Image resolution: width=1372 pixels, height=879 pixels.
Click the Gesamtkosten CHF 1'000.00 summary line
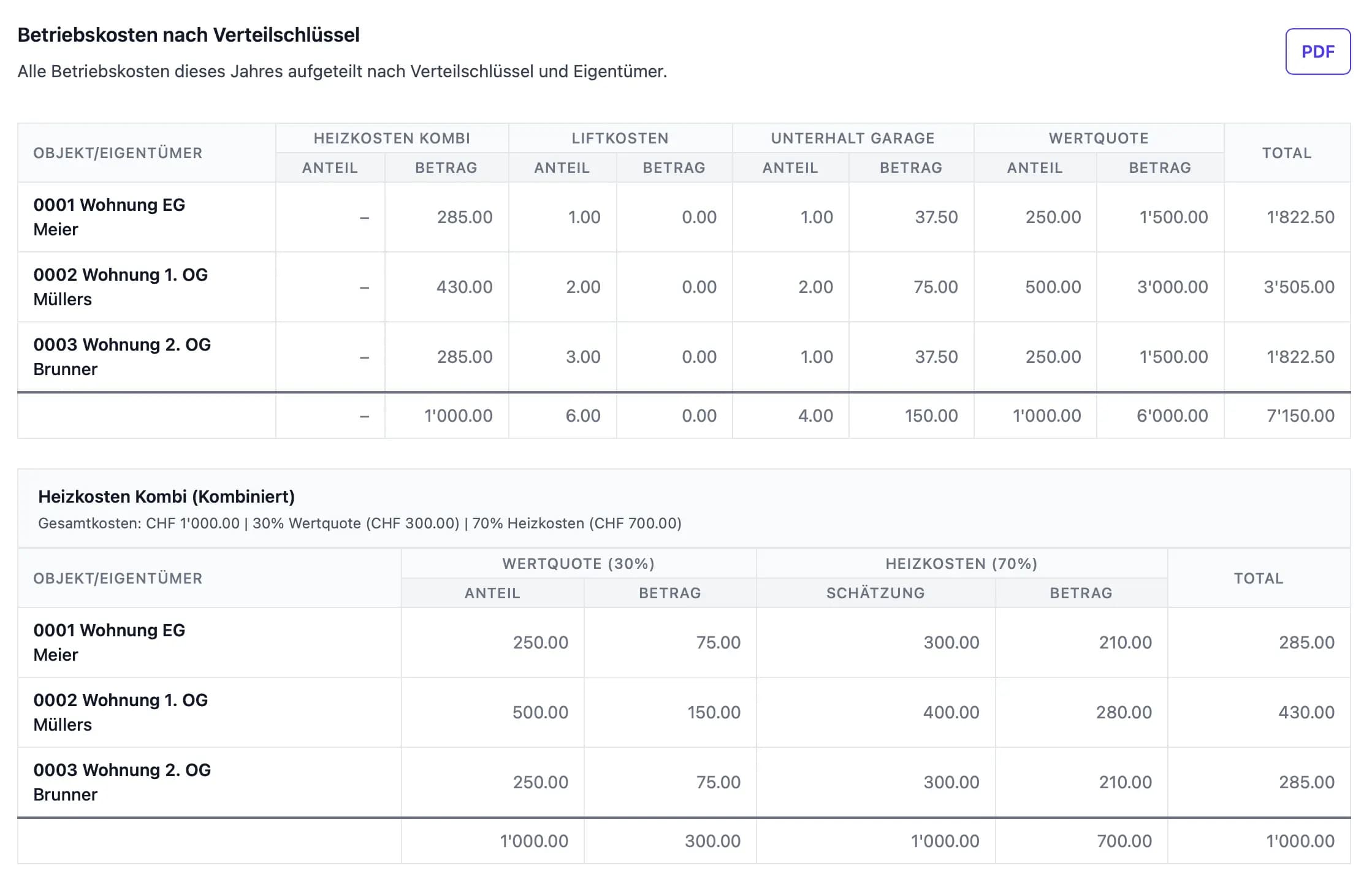(359, 523)
